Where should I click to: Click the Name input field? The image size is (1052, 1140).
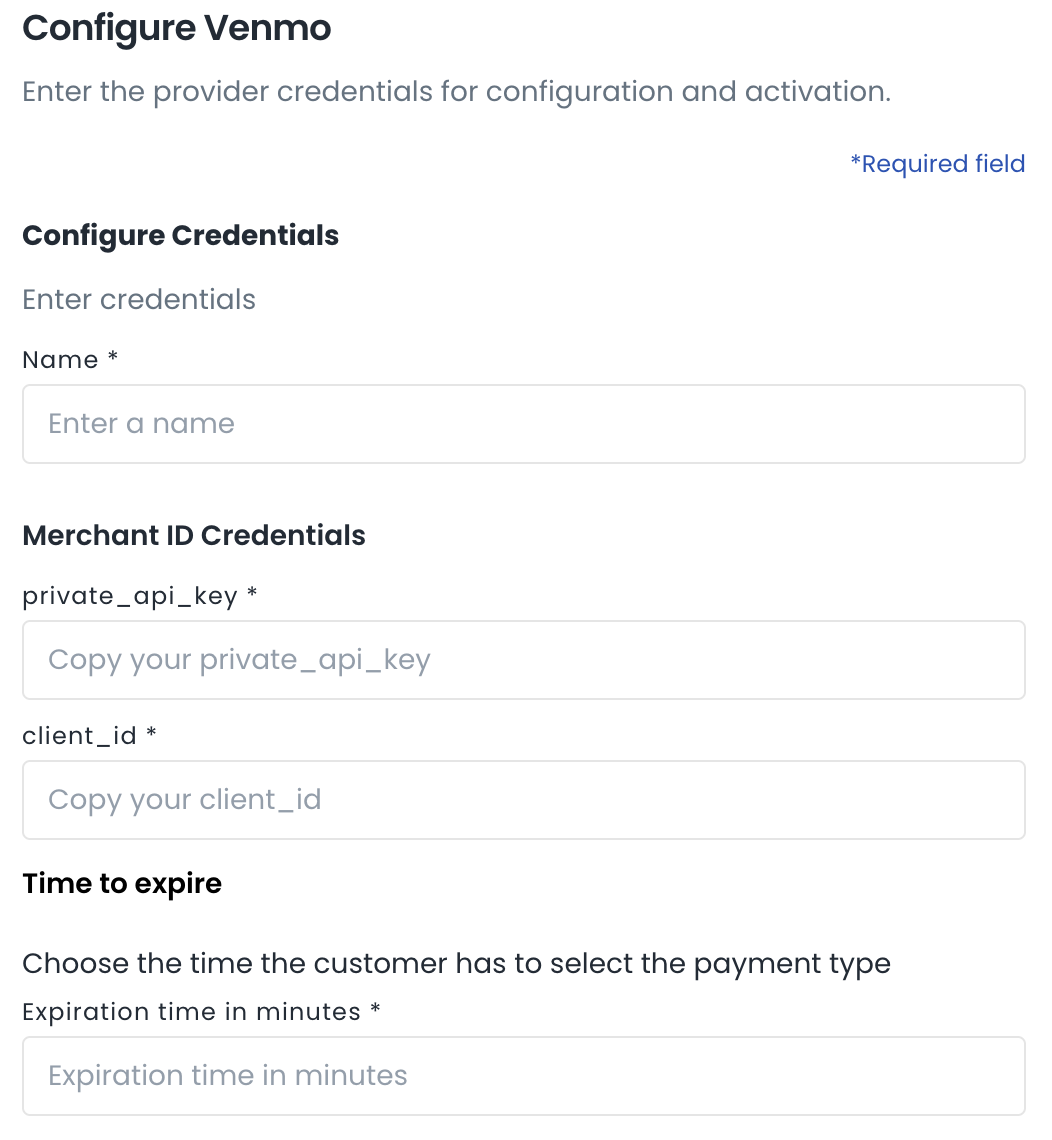(x=523, y=424)
